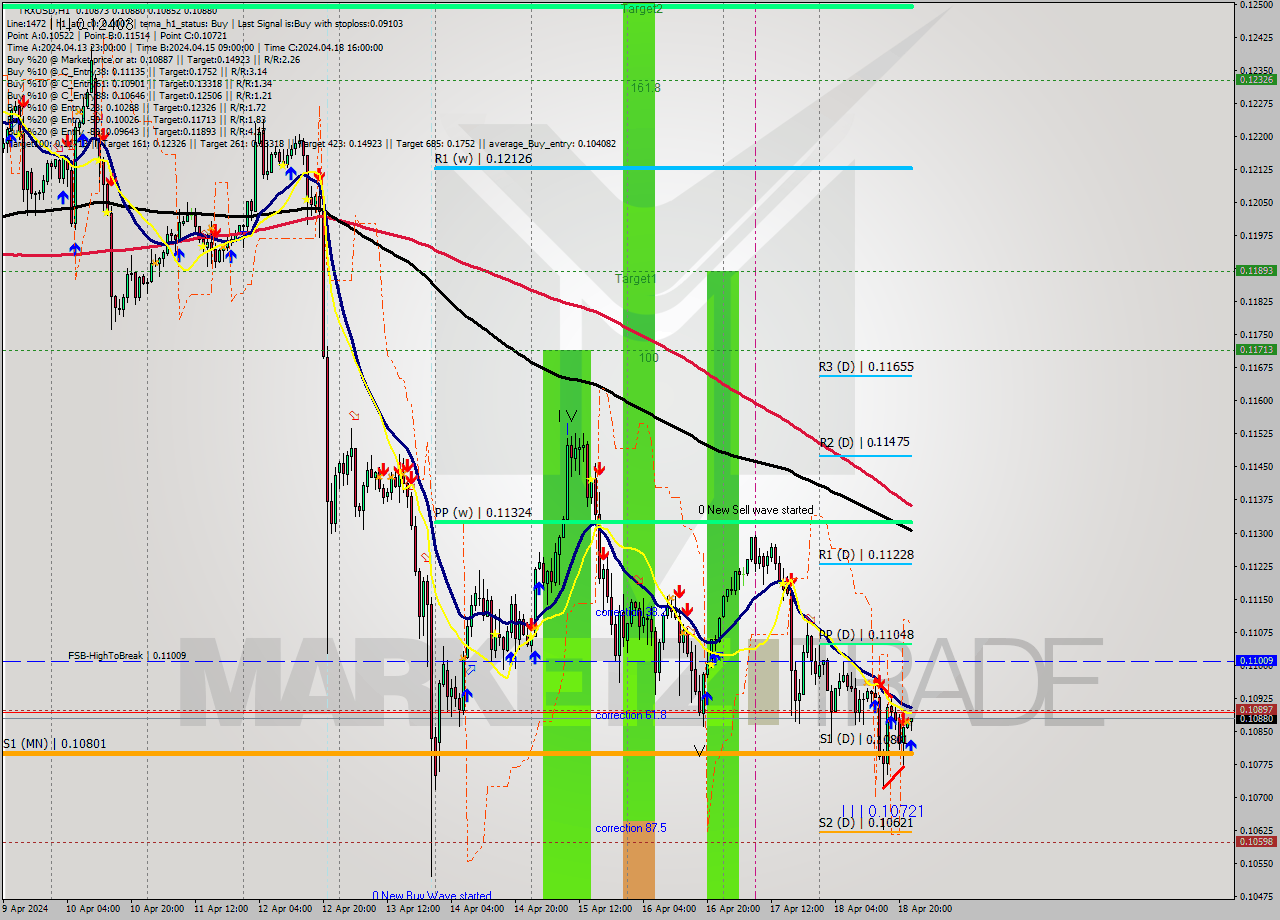Click the 'correction 61.8' label
Image resolution: width=1280 pixels, height=920 pixels.
(631, 715)
